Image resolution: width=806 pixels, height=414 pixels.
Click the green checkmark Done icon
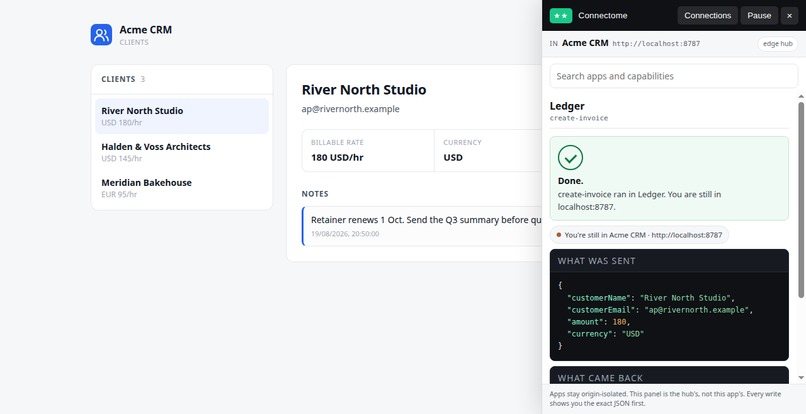(570, 157)
